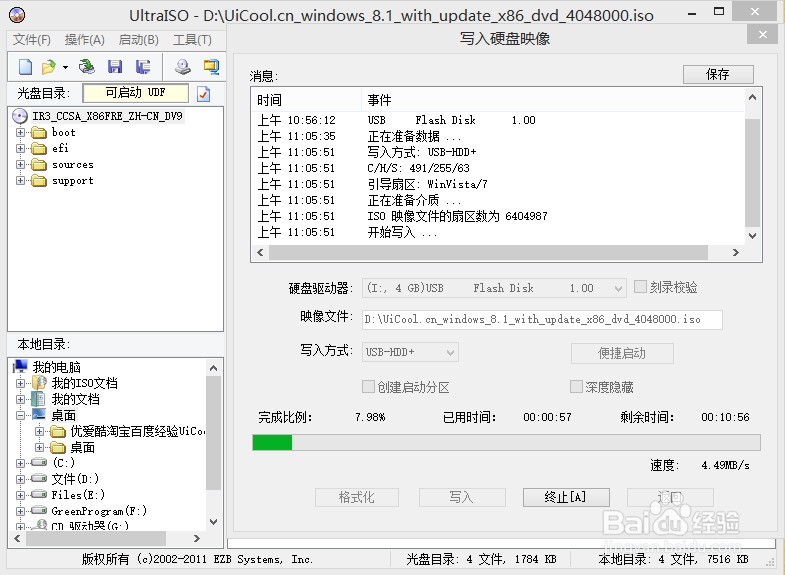Click the 便捷启动 button
Viewport: 785px width, 575px height.
tap(622, 353)
